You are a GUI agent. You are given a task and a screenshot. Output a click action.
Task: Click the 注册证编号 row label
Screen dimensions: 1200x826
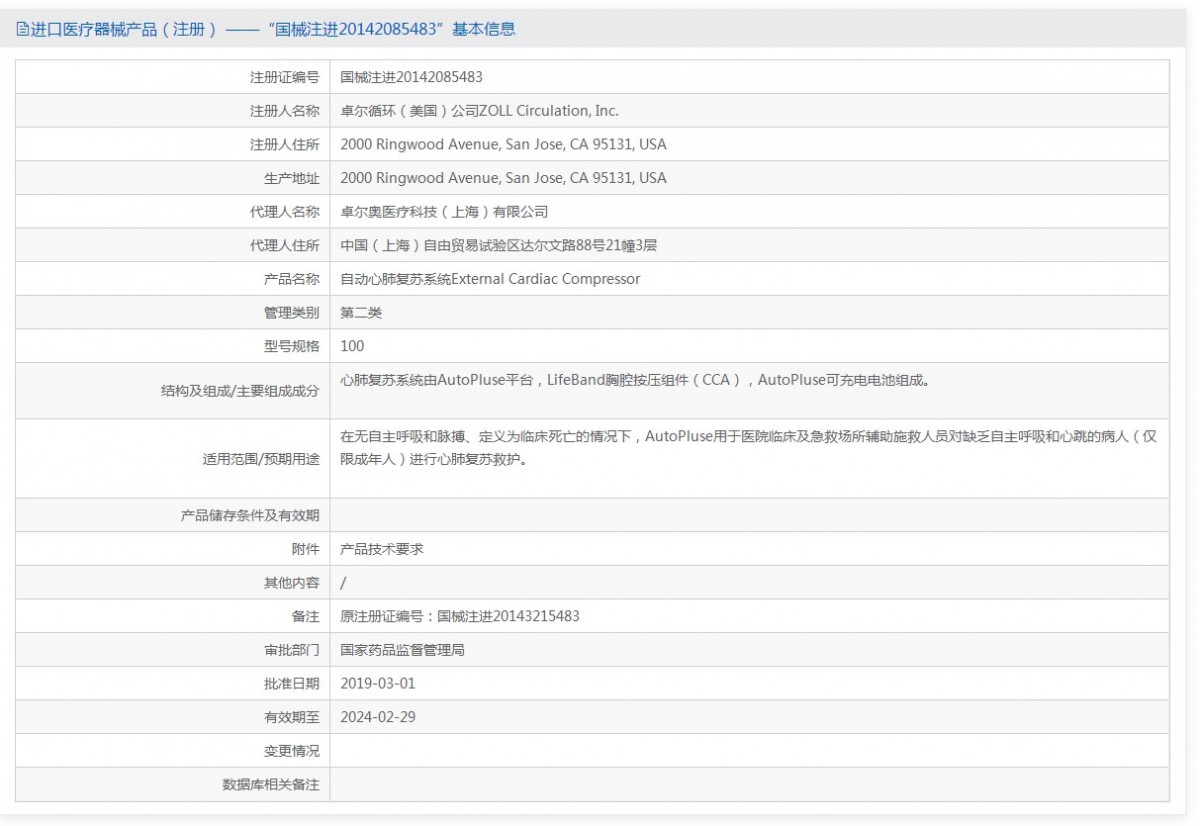[x=284, y=77]
